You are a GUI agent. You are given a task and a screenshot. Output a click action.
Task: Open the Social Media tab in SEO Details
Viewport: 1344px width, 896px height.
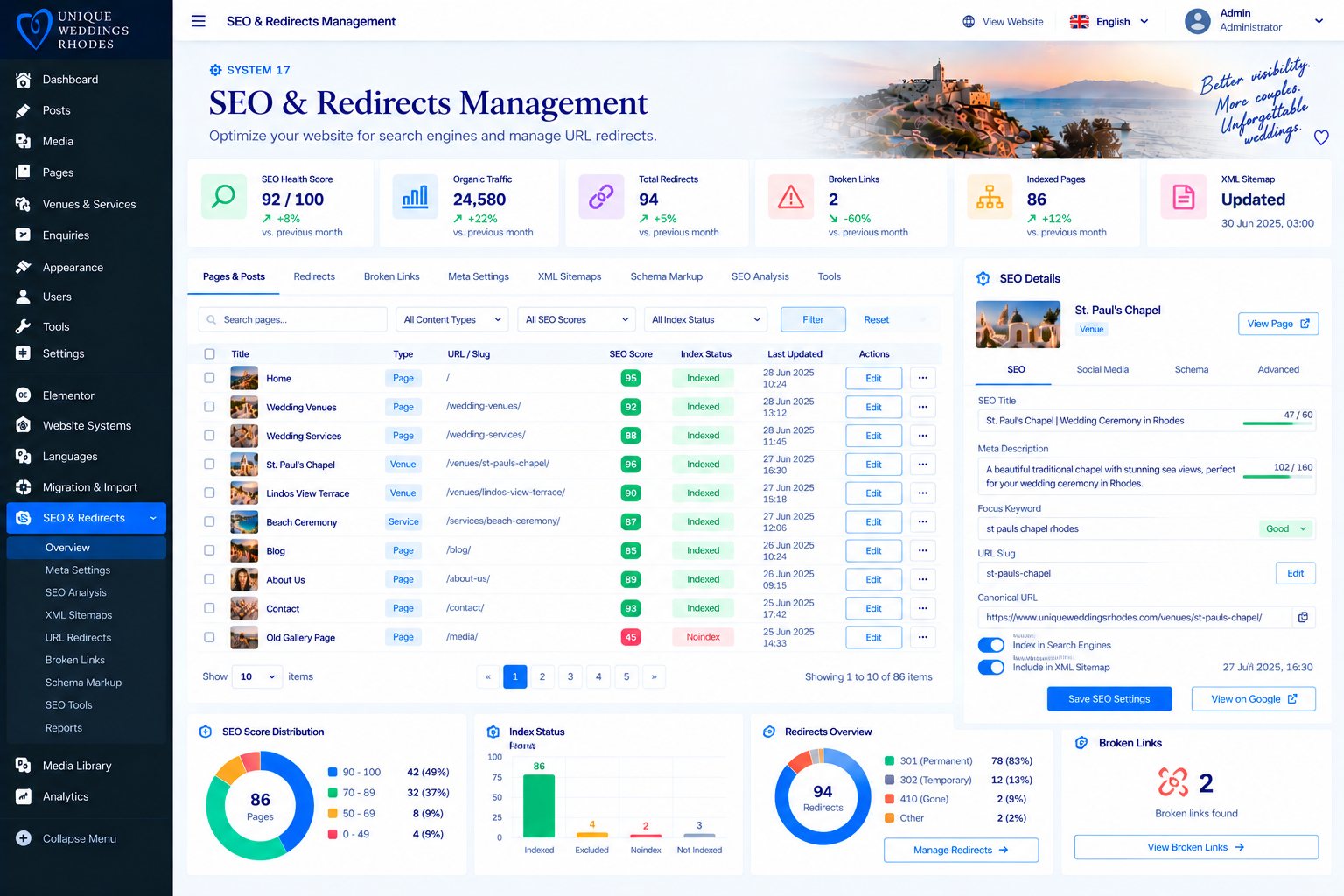(x=1102, y=369)
